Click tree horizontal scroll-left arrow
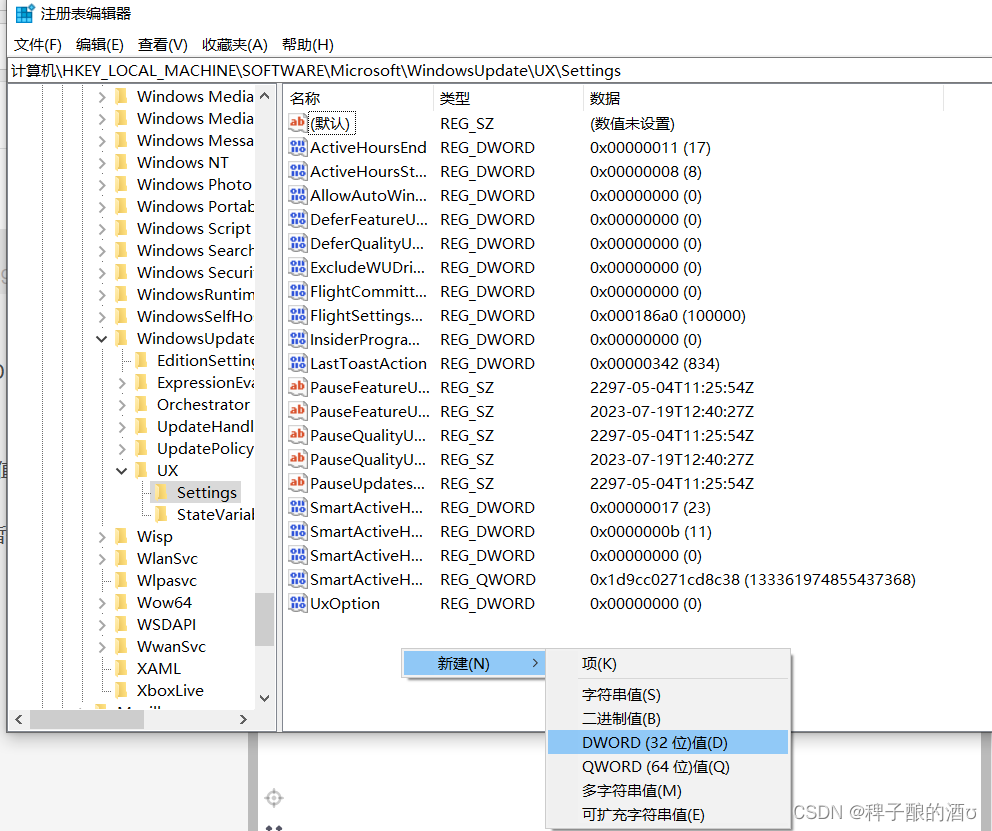This screenshot has width=992, height=831. coord(19,719)
